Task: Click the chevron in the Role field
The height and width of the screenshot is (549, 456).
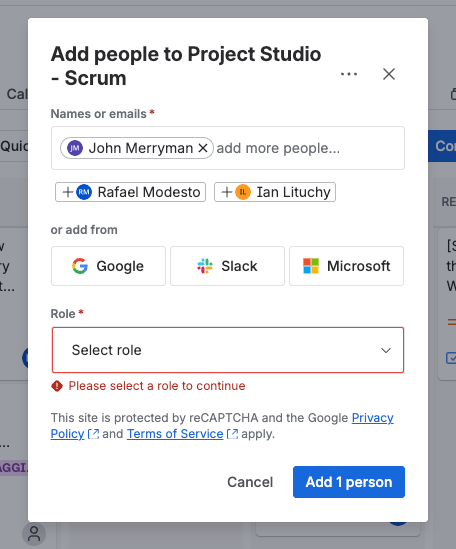Action: click(386, 350)
